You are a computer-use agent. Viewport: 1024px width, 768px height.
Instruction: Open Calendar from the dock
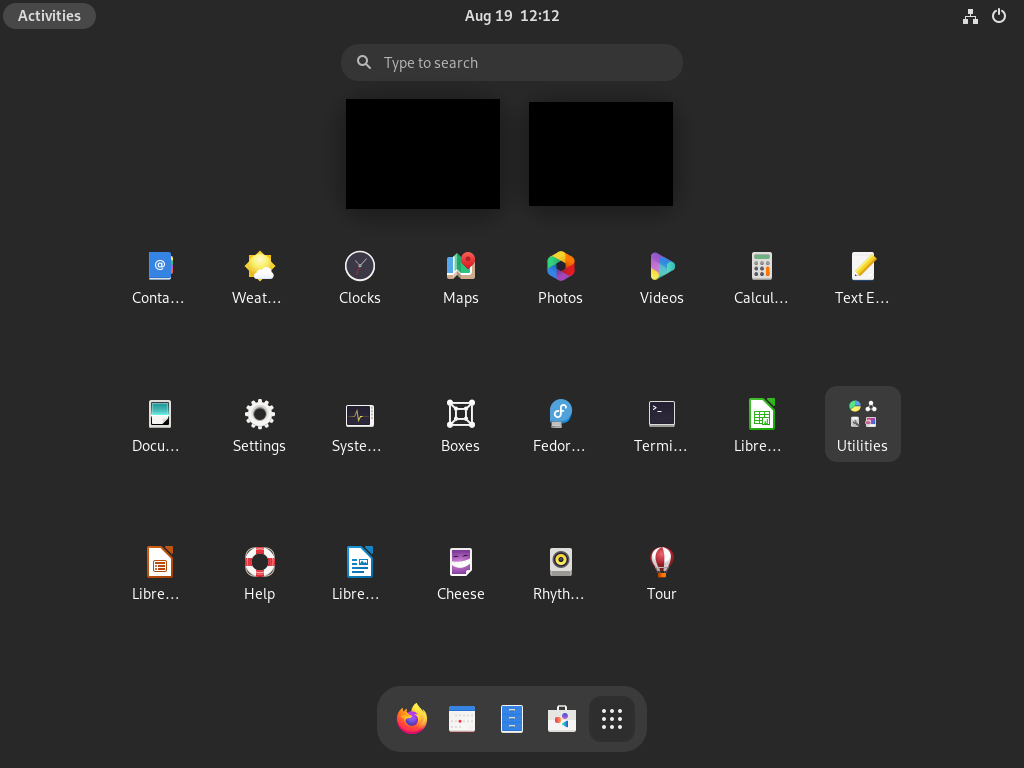click(x=462, y=719)
